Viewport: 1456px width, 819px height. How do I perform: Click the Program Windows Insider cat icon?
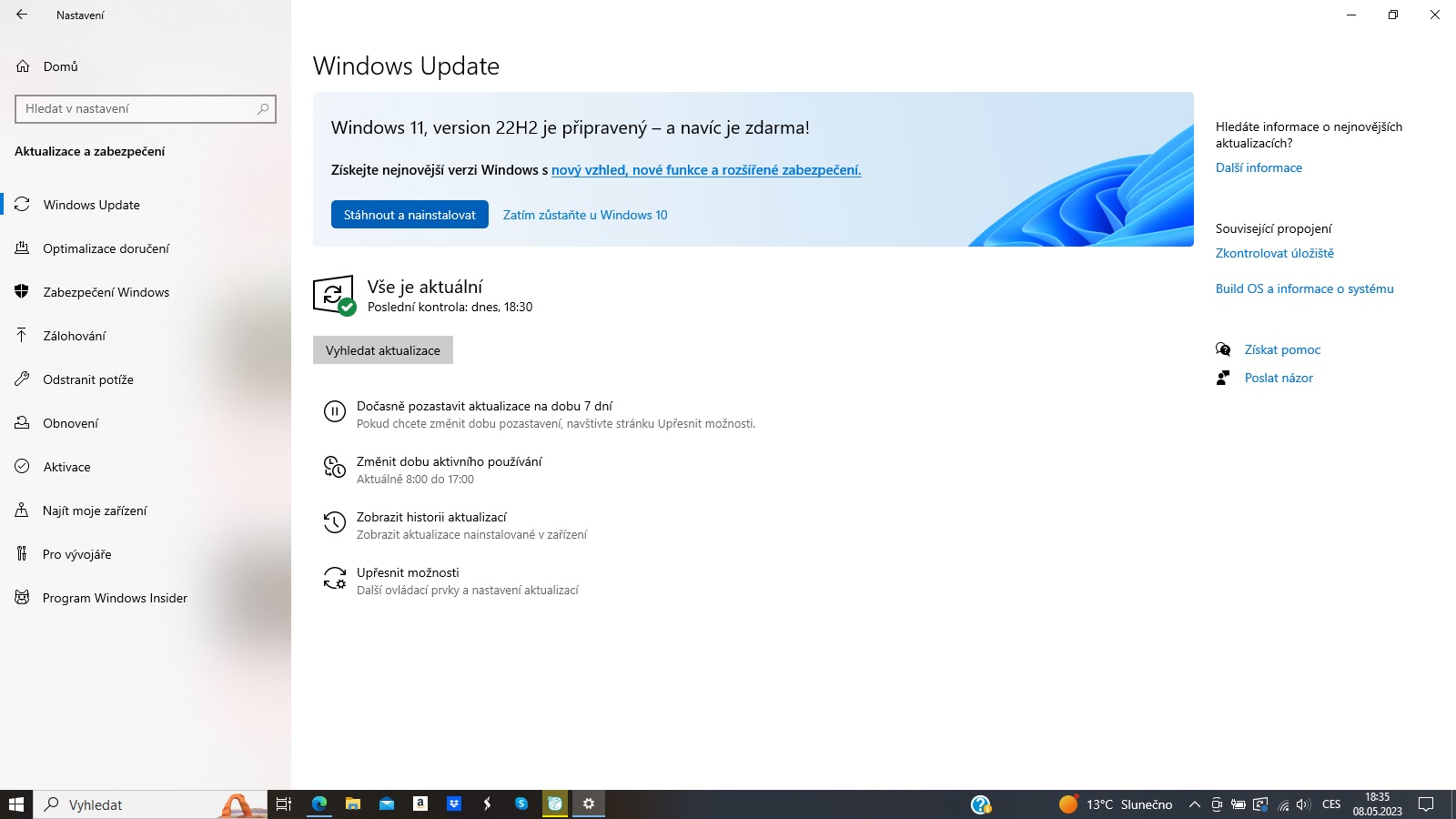22,598
